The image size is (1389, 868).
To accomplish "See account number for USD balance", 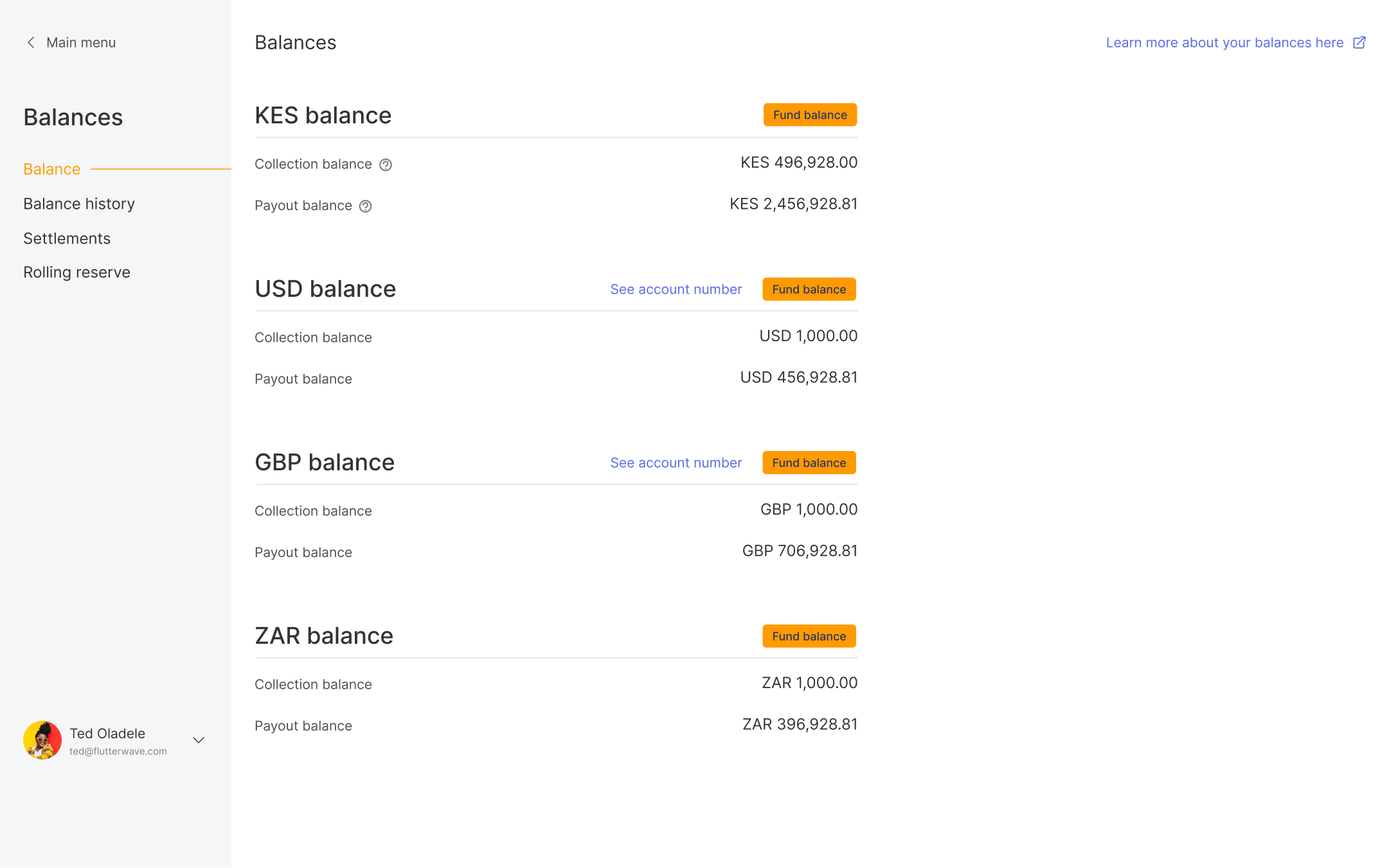I will 676,289.
